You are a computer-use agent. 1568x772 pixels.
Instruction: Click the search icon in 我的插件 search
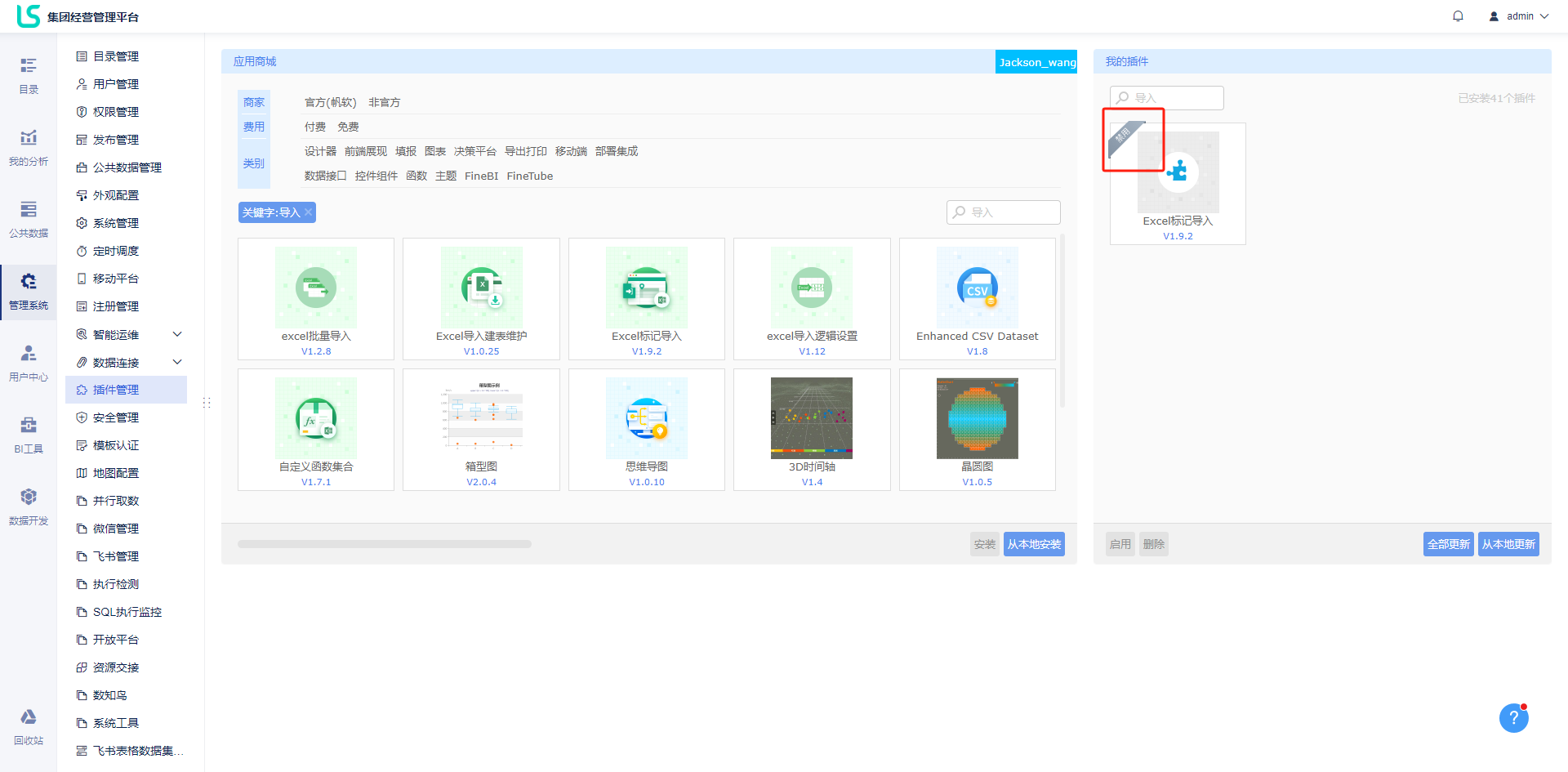(1123, 98)
